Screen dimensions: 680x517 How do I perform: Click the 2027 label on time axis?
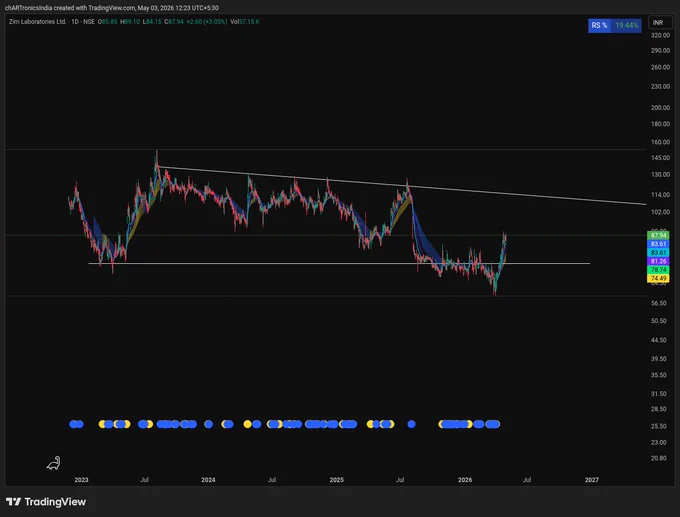(592, 480)
